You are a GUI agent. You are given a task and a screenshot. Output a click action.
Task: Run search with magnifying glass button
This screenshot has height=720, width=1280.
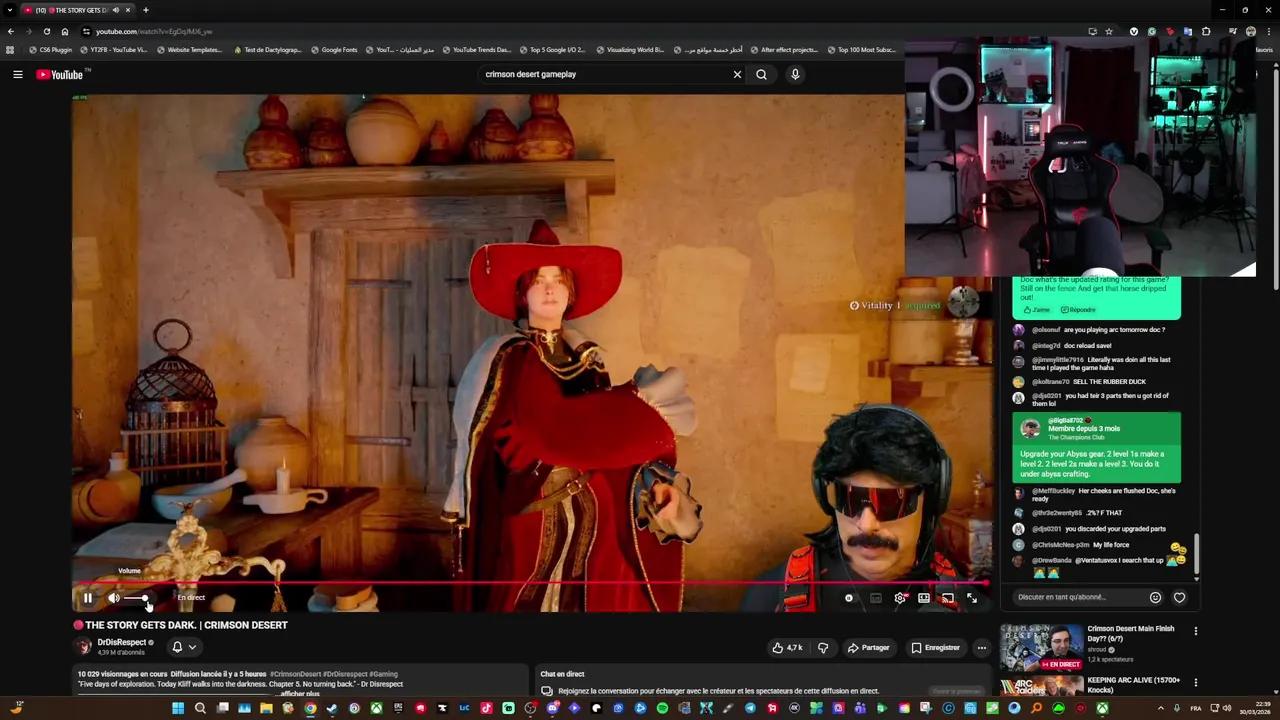761,74
